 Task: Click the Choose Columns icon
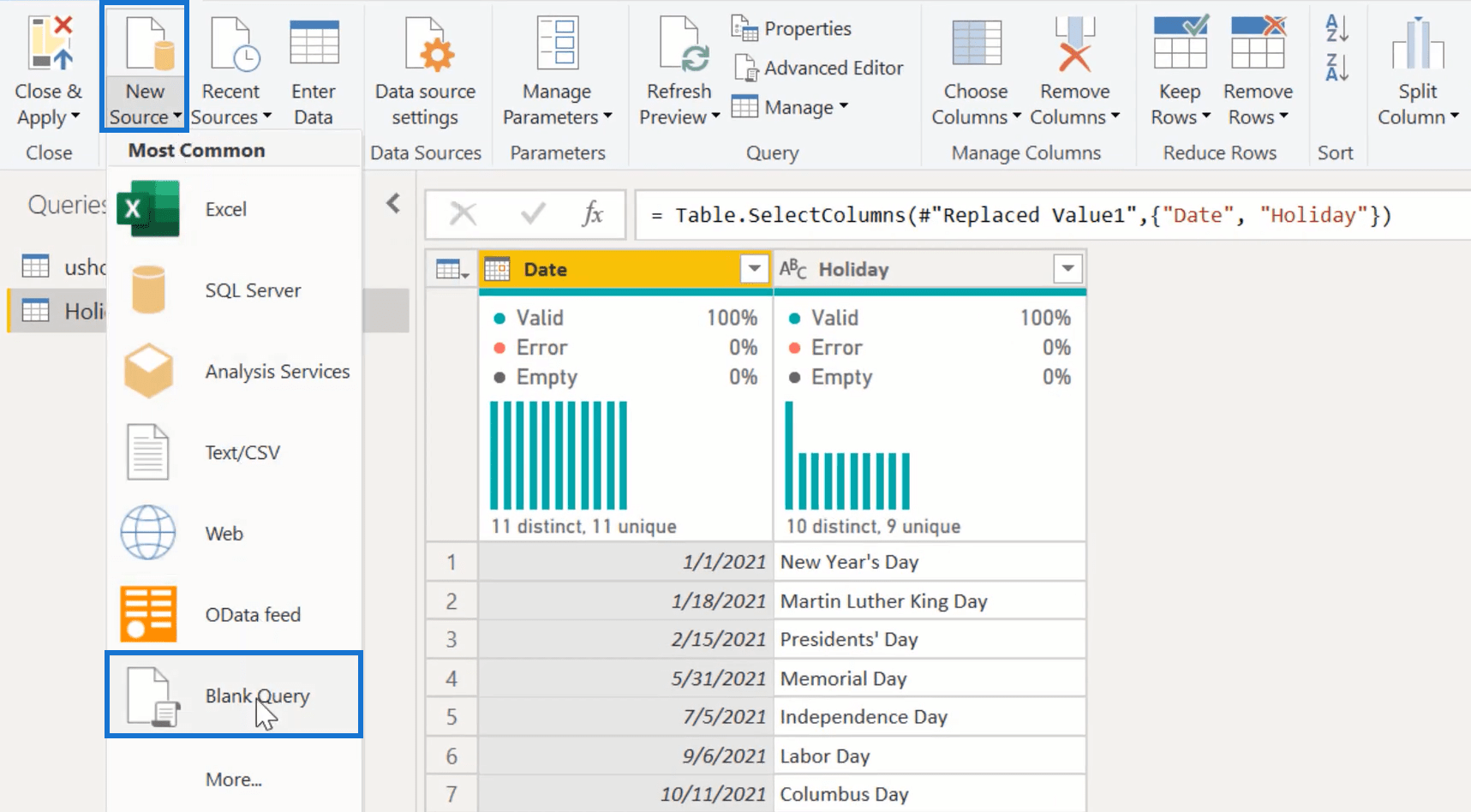977,43
